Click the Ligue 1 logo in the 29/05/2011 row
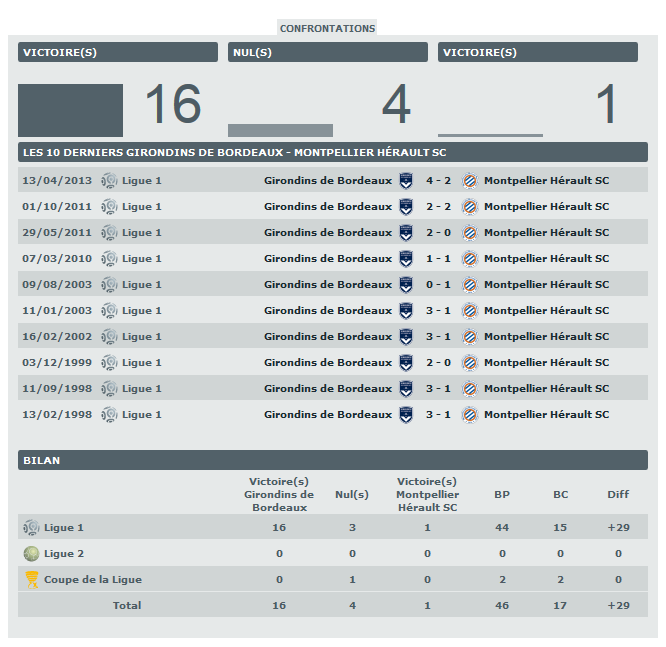Image resolution: width=666 pixels, height=647 pixels. 109,233
